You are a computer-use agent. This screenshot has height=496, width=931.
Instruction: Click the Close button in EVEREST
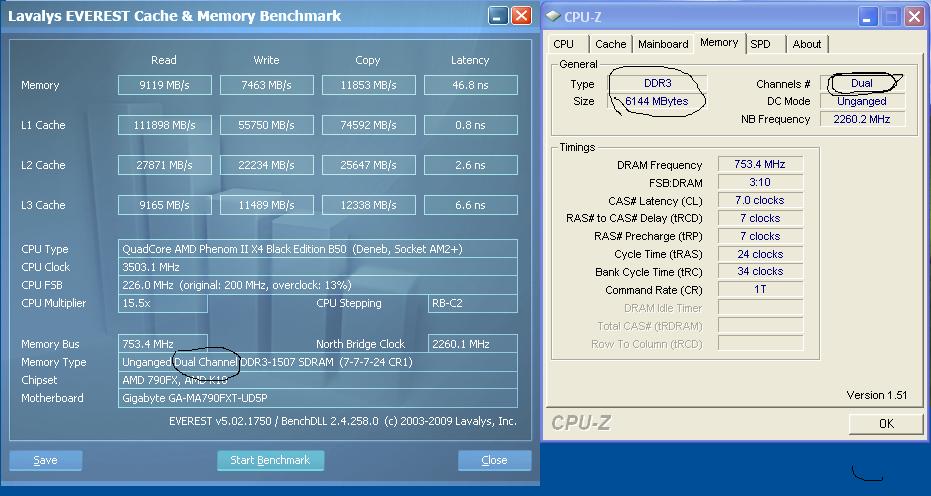494,460
